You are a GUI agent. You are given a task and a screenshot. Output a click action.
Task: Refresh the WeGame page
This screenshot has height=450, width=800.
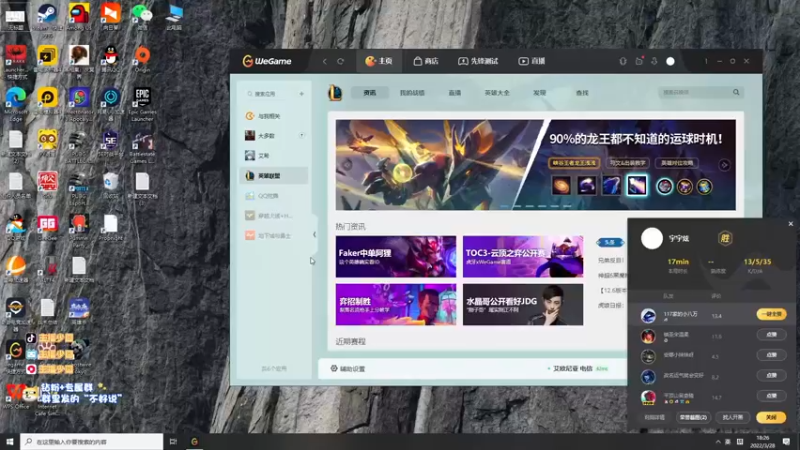tap(340, 61)
